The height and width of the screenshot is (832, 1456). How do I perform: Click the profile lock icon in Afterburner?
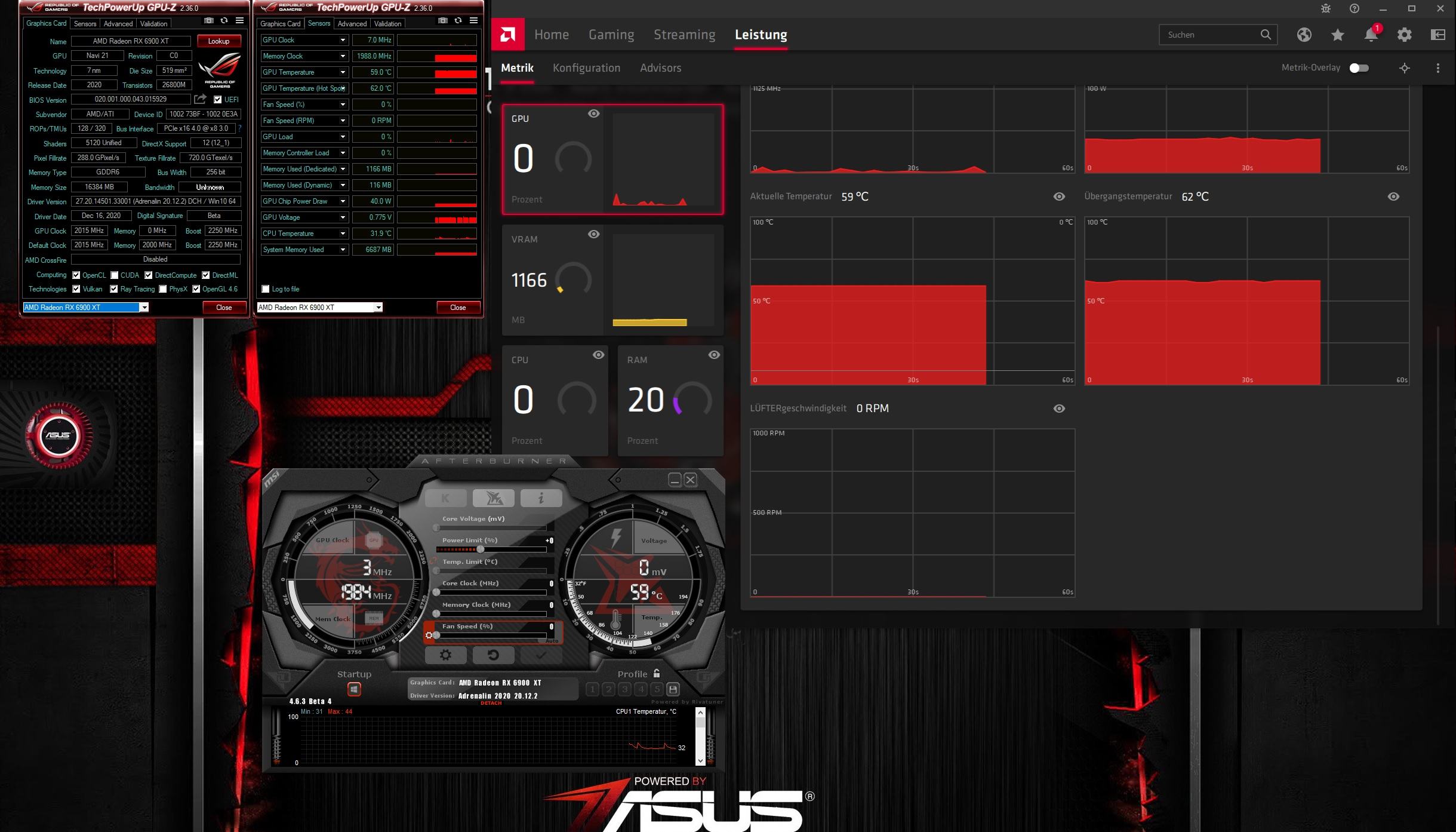(657, 673)
